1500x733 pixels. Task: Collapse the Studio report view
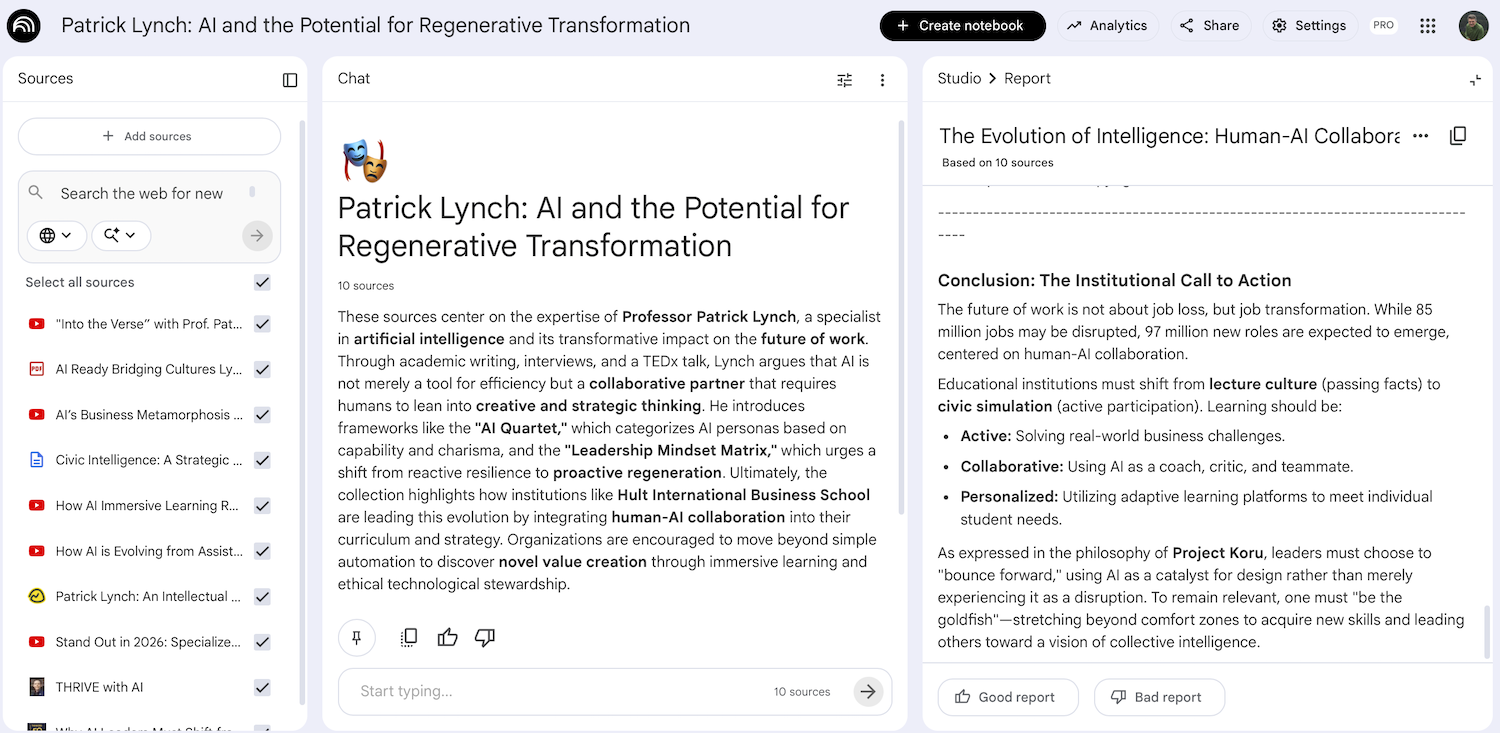click(1475, 80)
